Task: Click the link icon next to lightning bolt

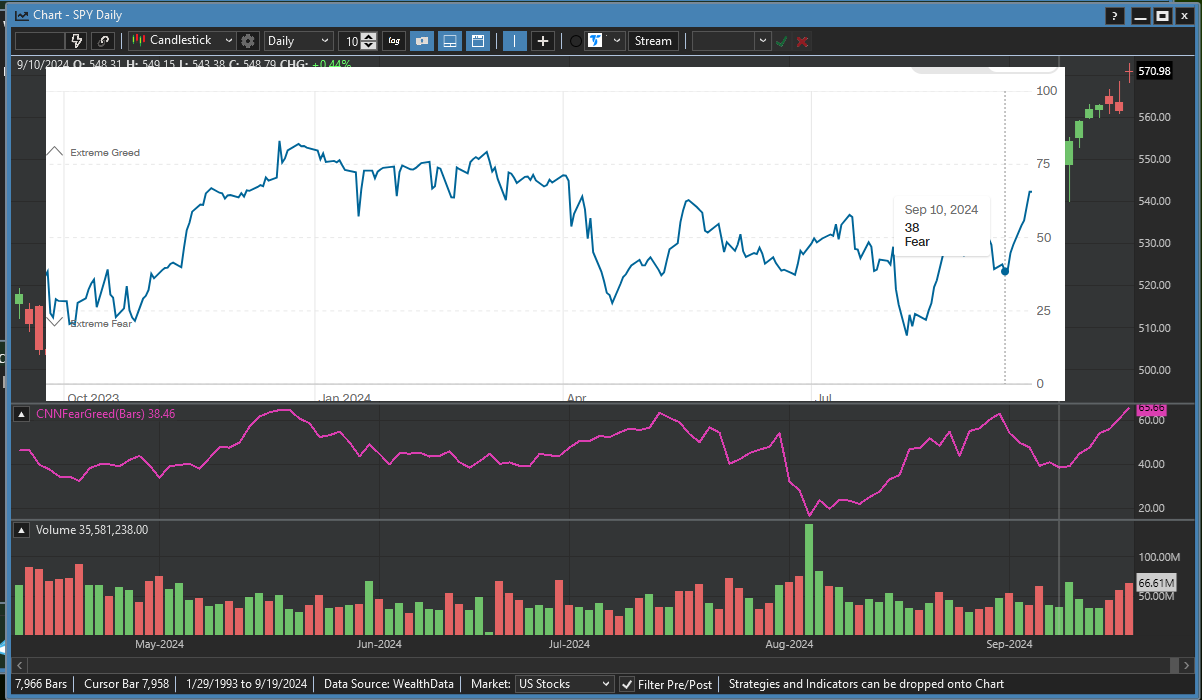Action: coord(103,41)
